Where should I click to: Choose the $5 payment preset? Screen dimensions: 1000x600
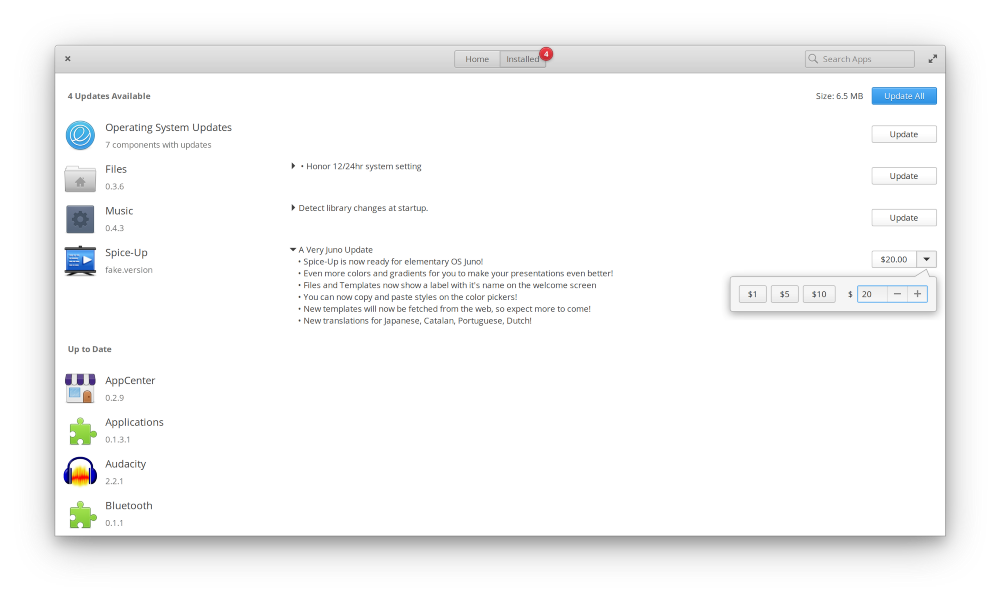pos(784,294)
